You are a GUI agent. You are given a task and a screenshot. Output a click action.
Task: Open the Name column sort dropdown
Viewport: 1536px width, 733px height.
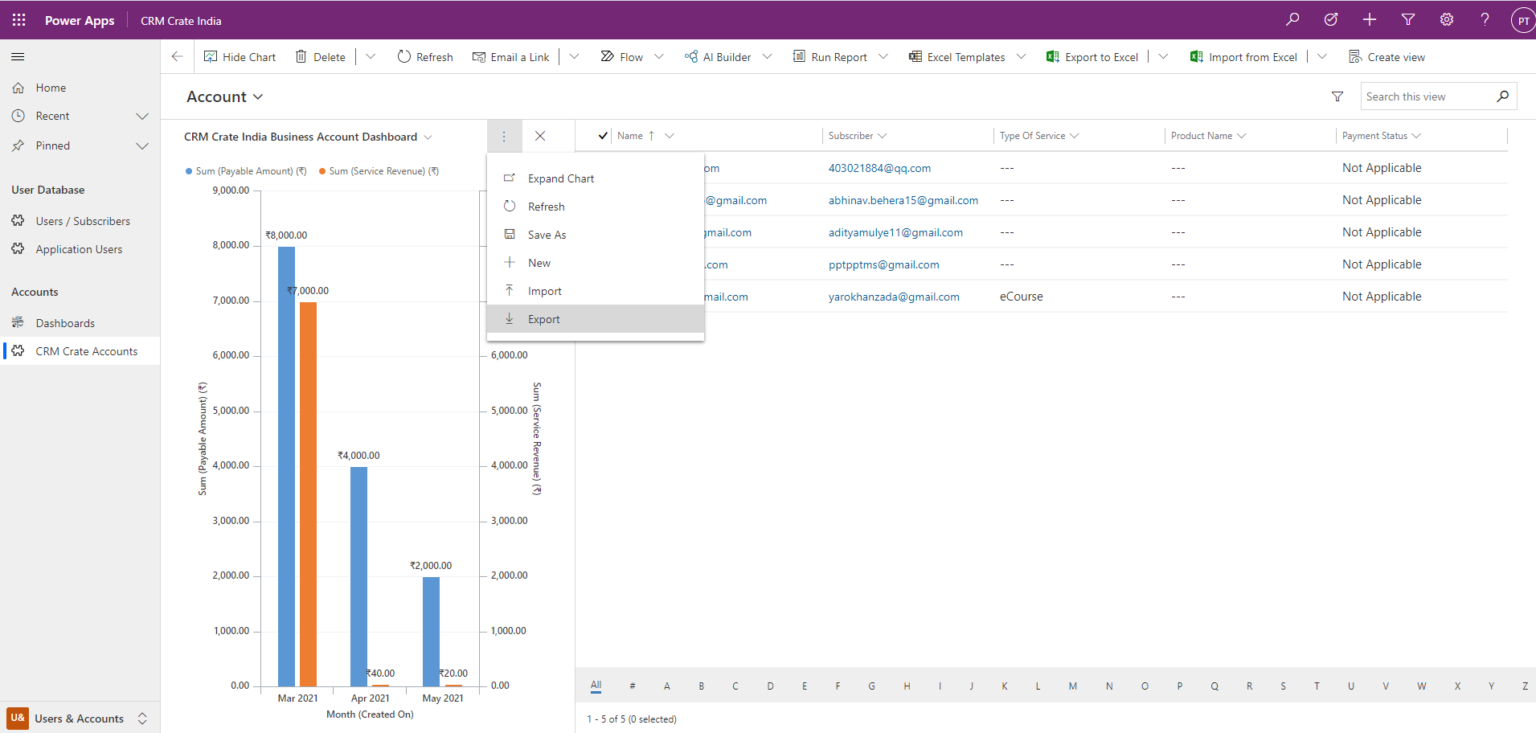(x=668, y=135)
